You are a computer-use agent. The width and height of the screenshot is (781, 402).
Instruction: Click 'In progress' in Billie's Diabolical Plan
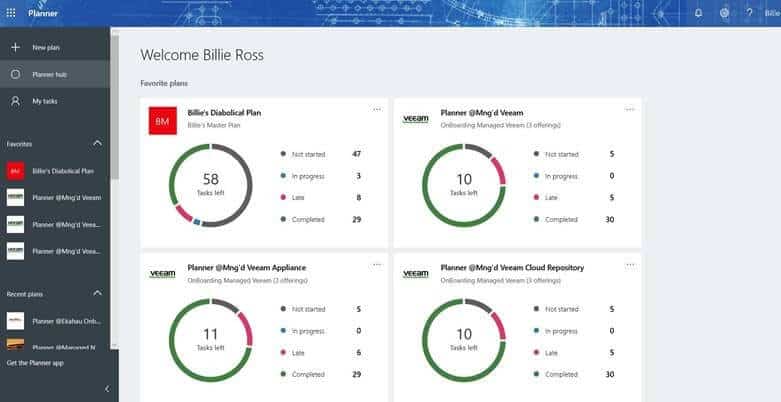click(308, 176)
